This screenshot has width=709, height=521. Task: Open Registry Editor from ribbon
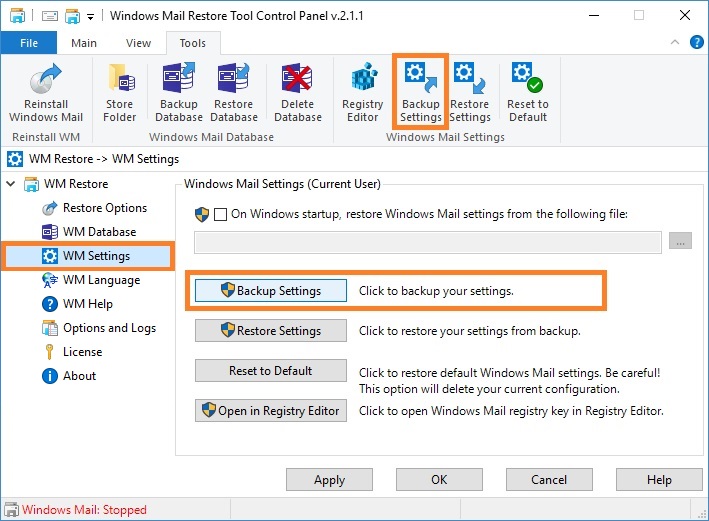362,92
